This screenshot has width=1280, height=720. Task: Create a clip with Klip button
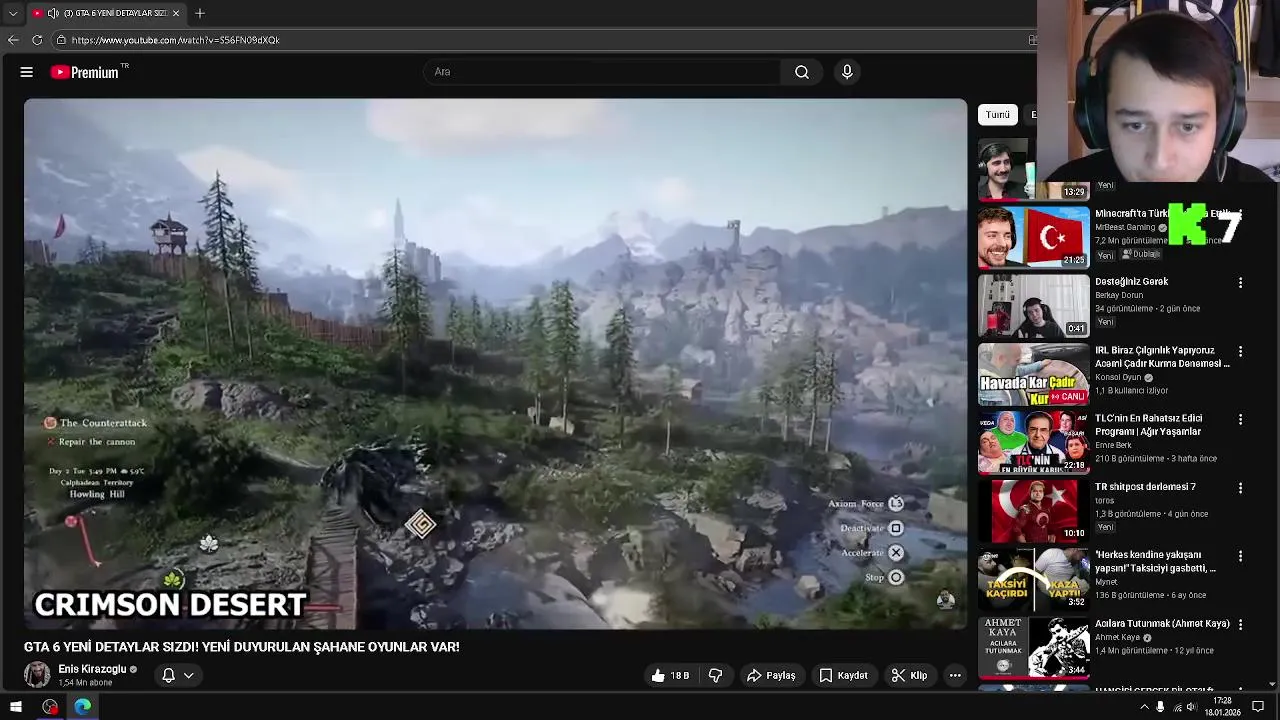point(909,676)
